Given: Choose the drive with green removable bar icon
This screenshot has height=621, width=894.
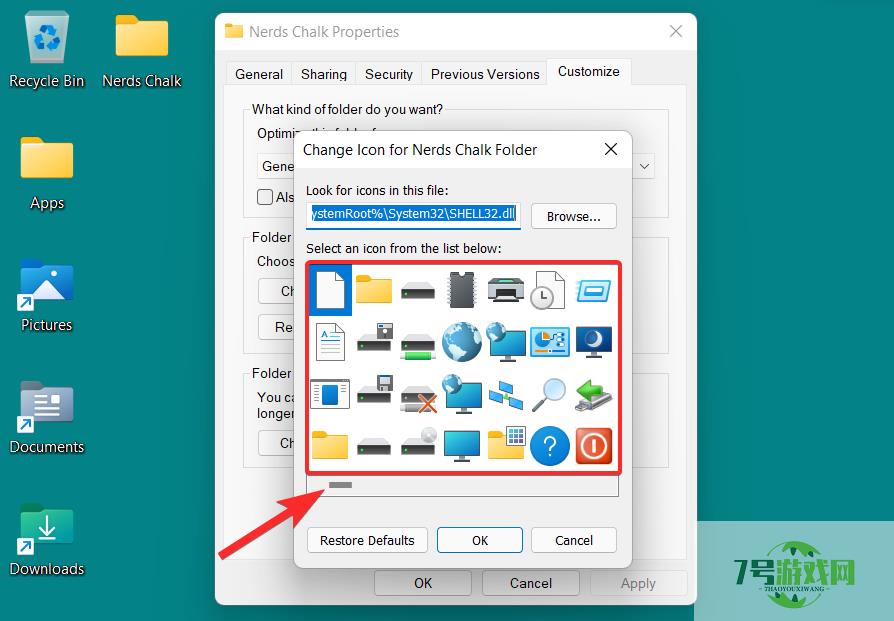Looking at the screenshot, I should (417, 347).
